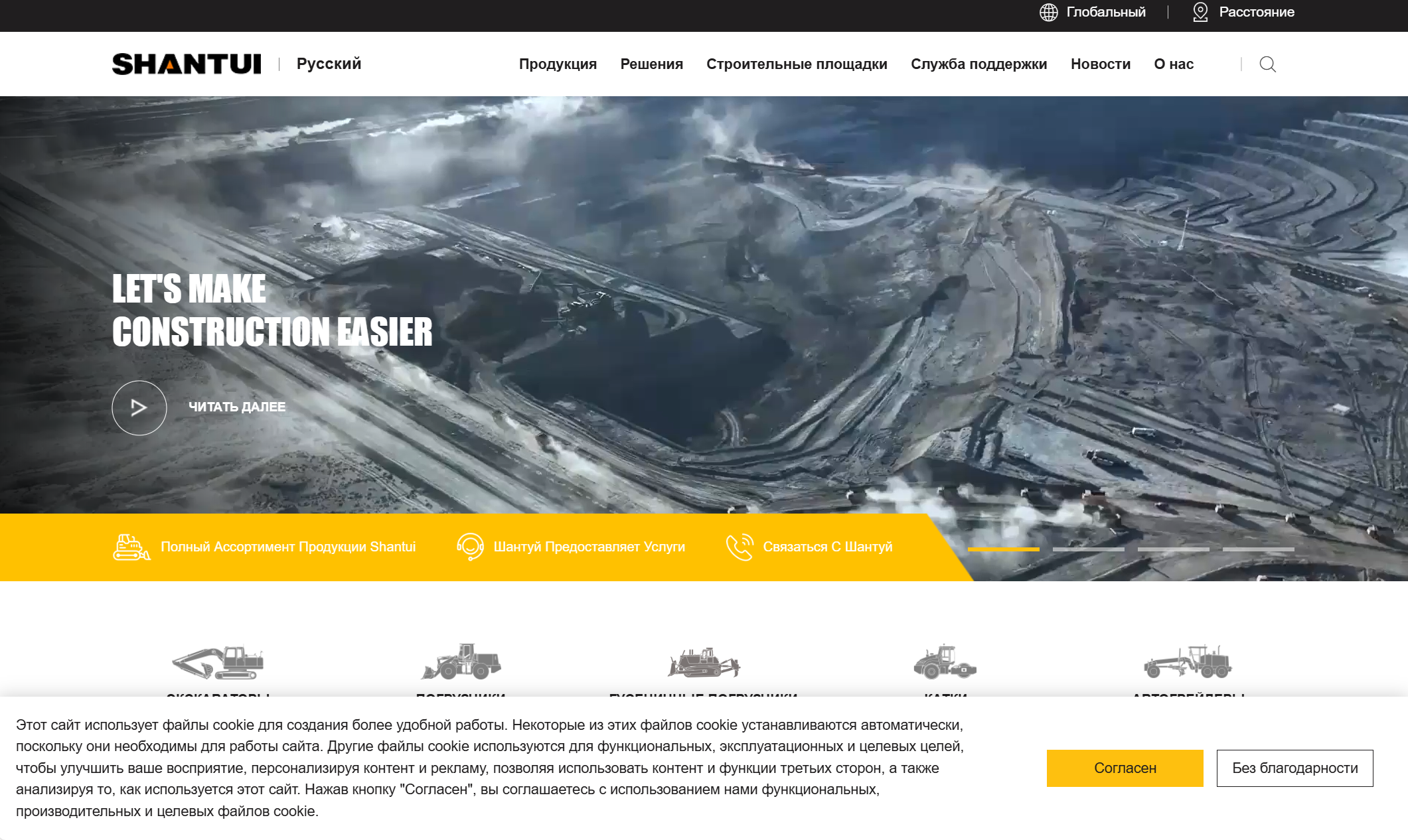Click the headset service icon
Image resolution: width=1408 pixels, height=840 pixels.
470,547
